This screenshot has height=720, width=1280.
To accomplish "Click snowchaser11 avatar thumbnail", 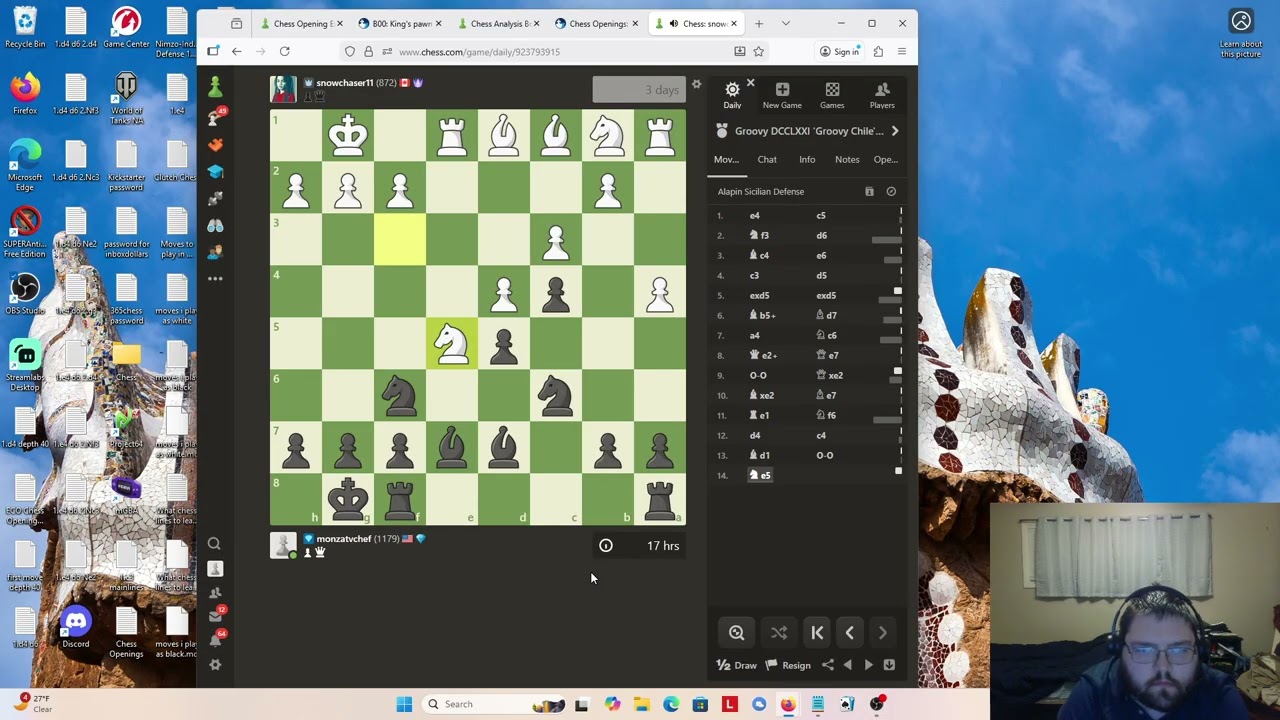I will pos(283,89).
